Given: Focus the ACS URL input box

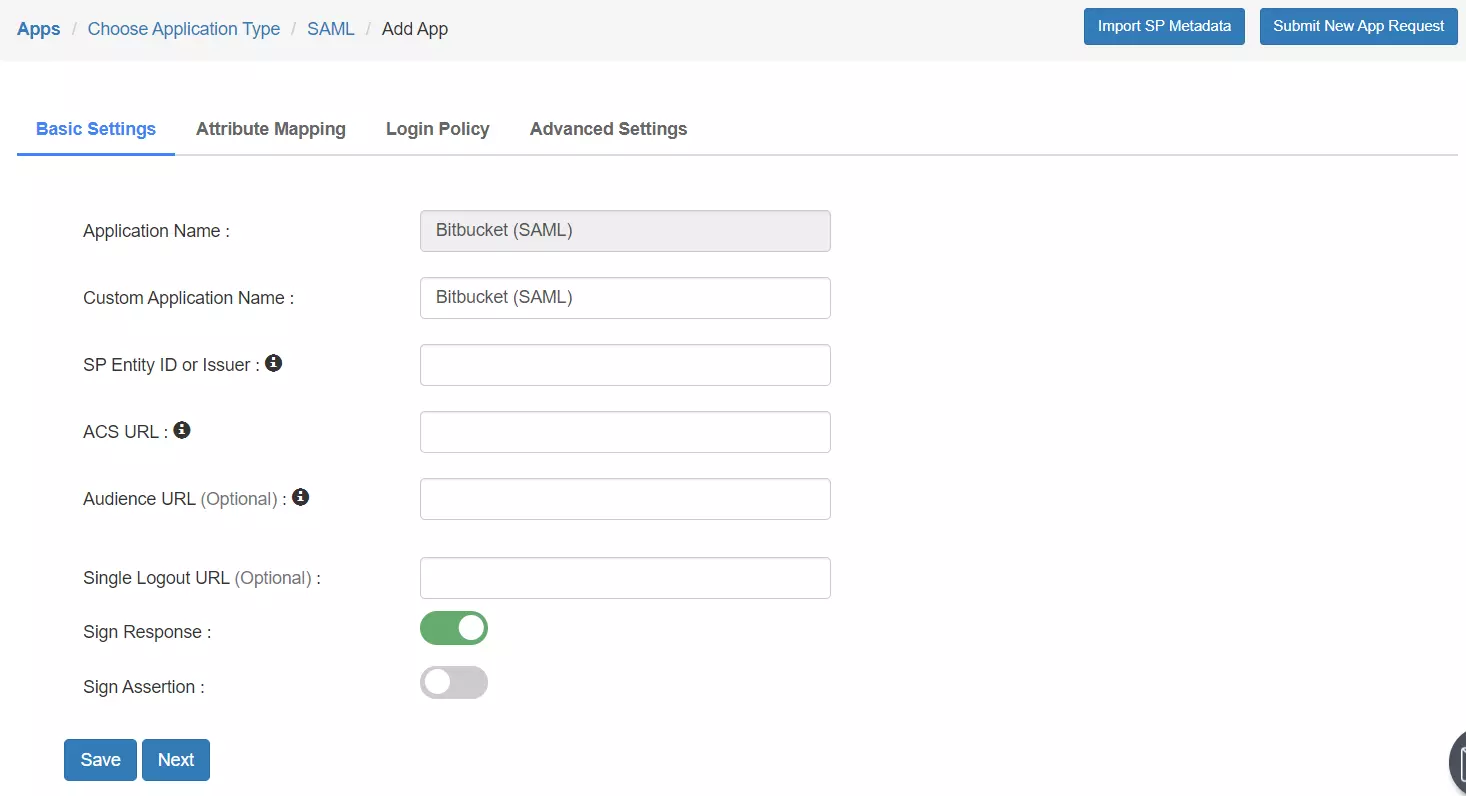Looking at the screenshot, I should (624, 432).
